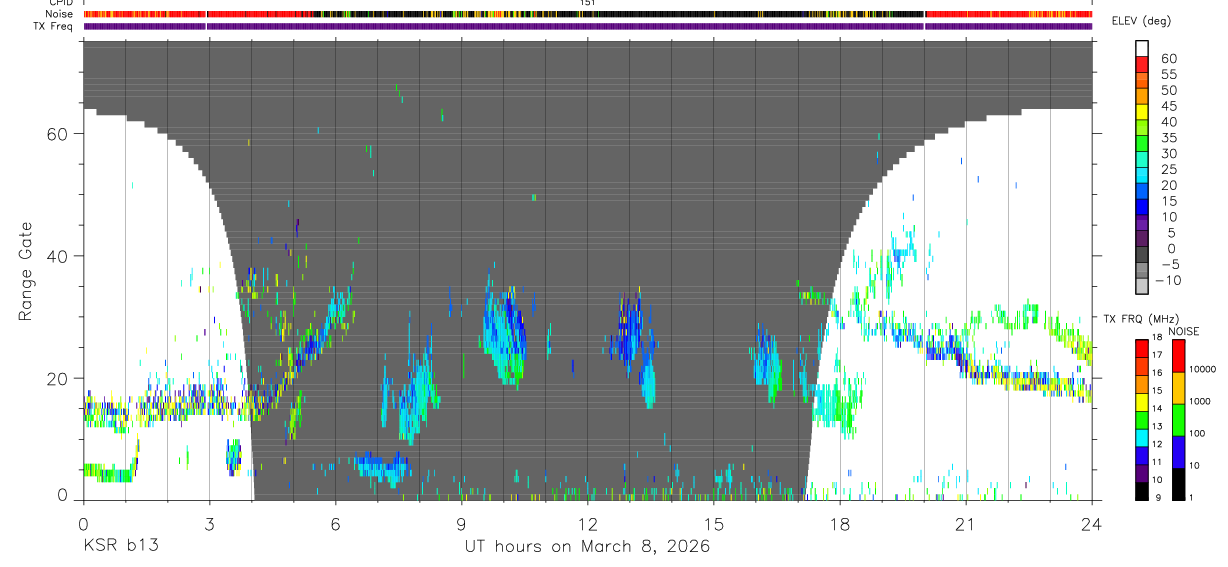The image size is (1228, 567).
Task: Click the light gray swatch below -10 ELEV
Action: (x=1142, y=284)
